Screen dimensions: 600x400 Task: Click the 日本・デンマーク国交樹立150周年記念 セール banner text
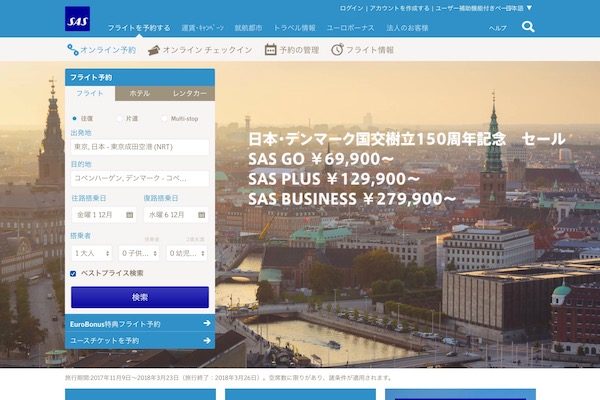pyautogui.click(x=407, y=139)
